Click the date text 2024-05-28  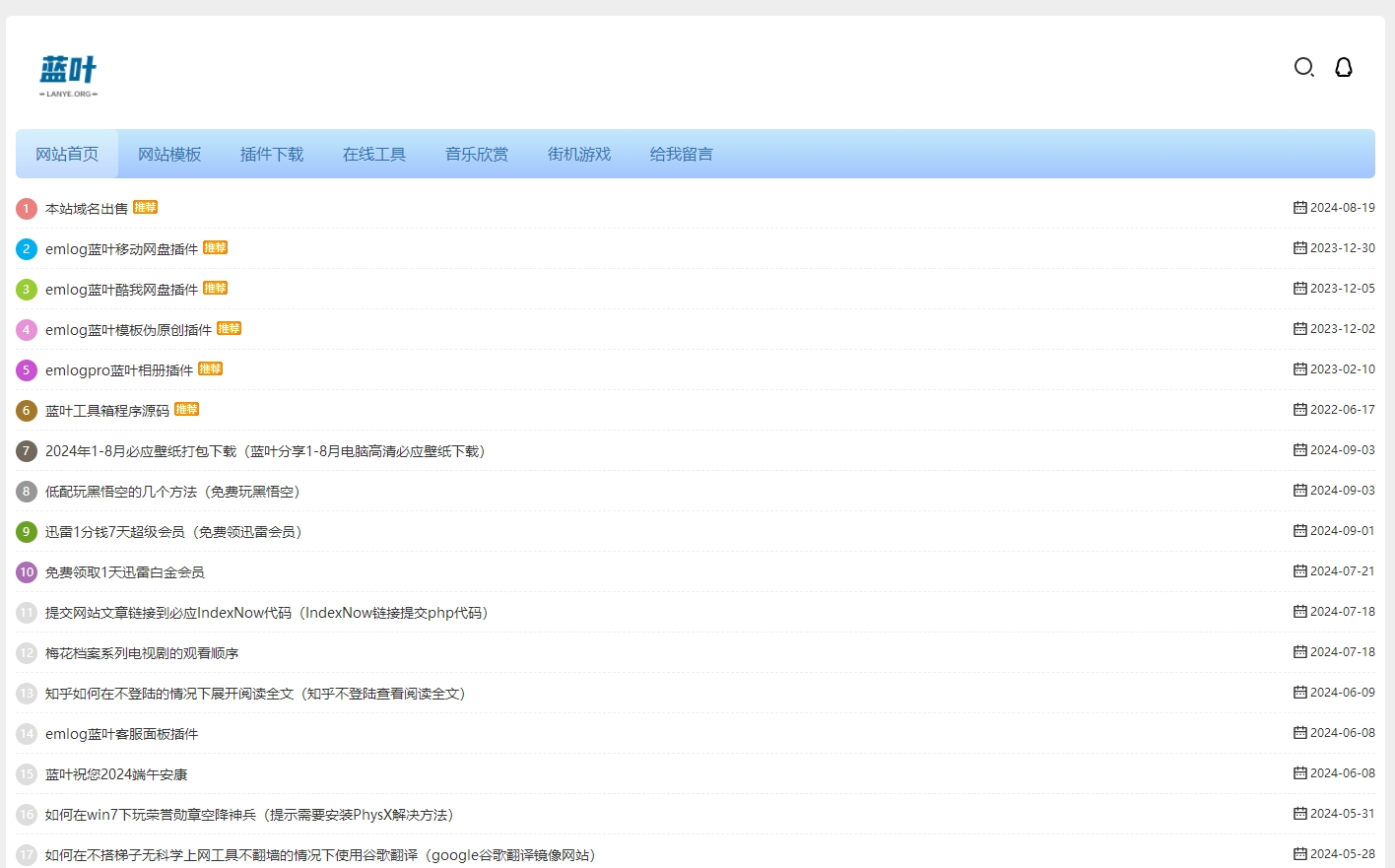pos(1343,854)
